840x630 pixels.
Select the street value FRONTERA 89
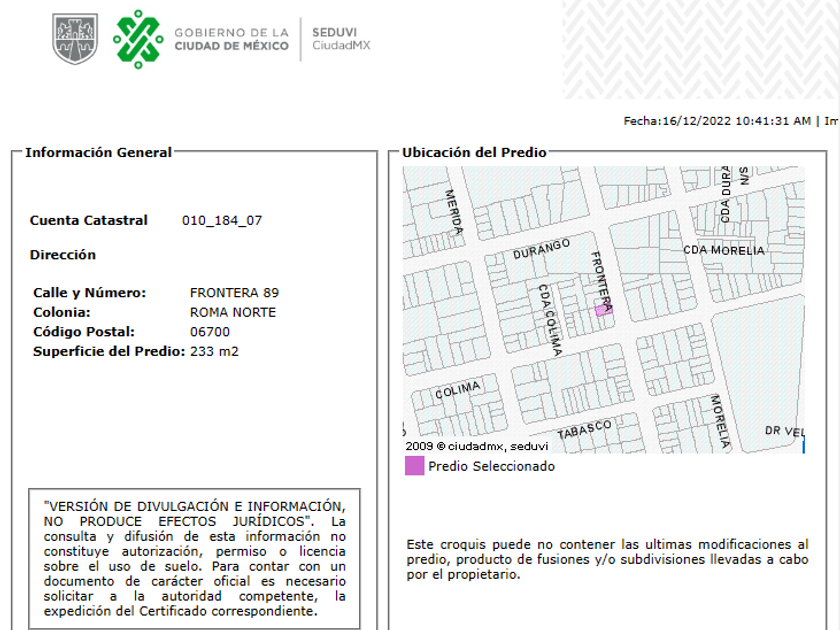coord(234,292)
